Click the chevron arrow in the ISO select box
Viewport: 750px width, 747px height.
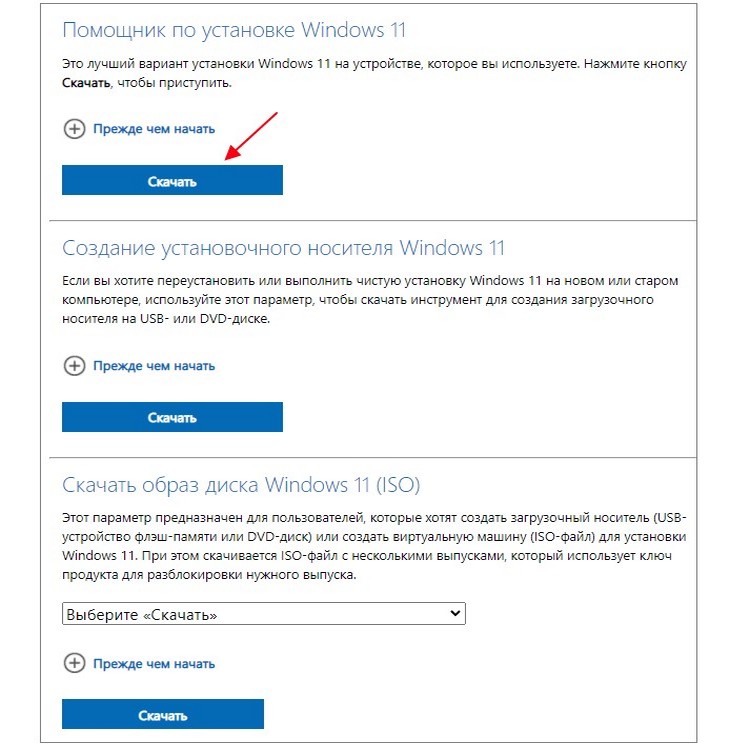coord(455,613)
